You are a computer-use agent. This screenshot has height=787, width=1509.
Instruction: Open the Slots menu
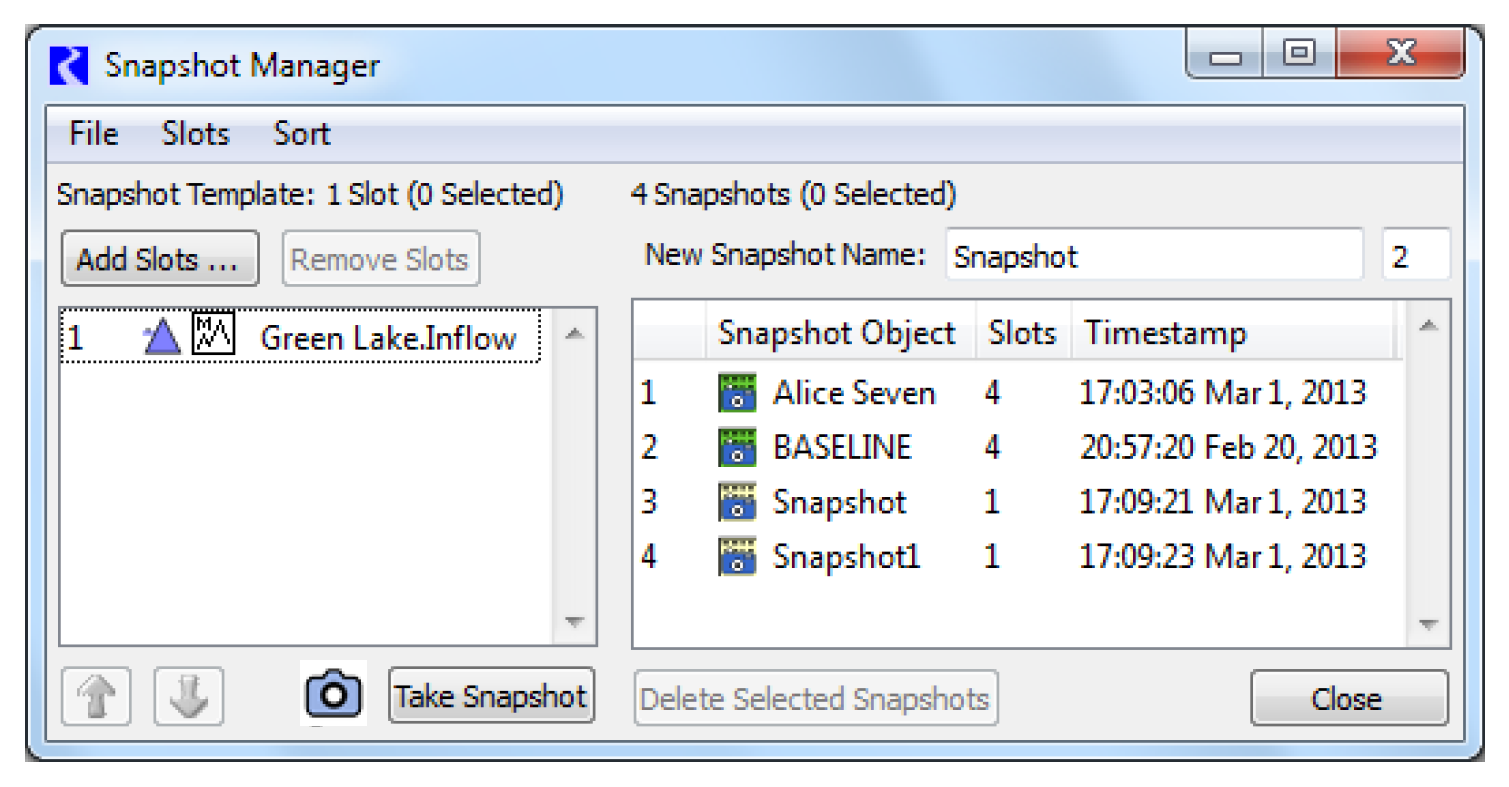point(195,134)
